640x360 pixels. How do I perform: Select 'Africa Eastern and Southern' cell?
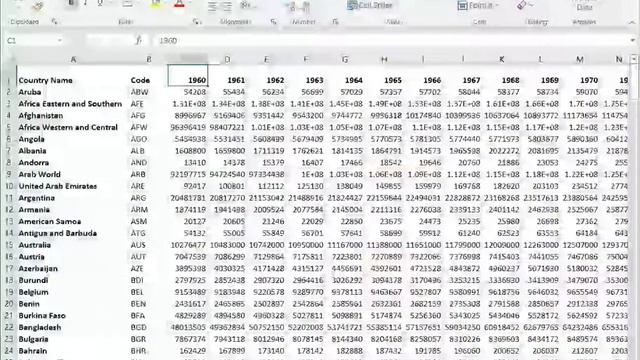(70, 104)
